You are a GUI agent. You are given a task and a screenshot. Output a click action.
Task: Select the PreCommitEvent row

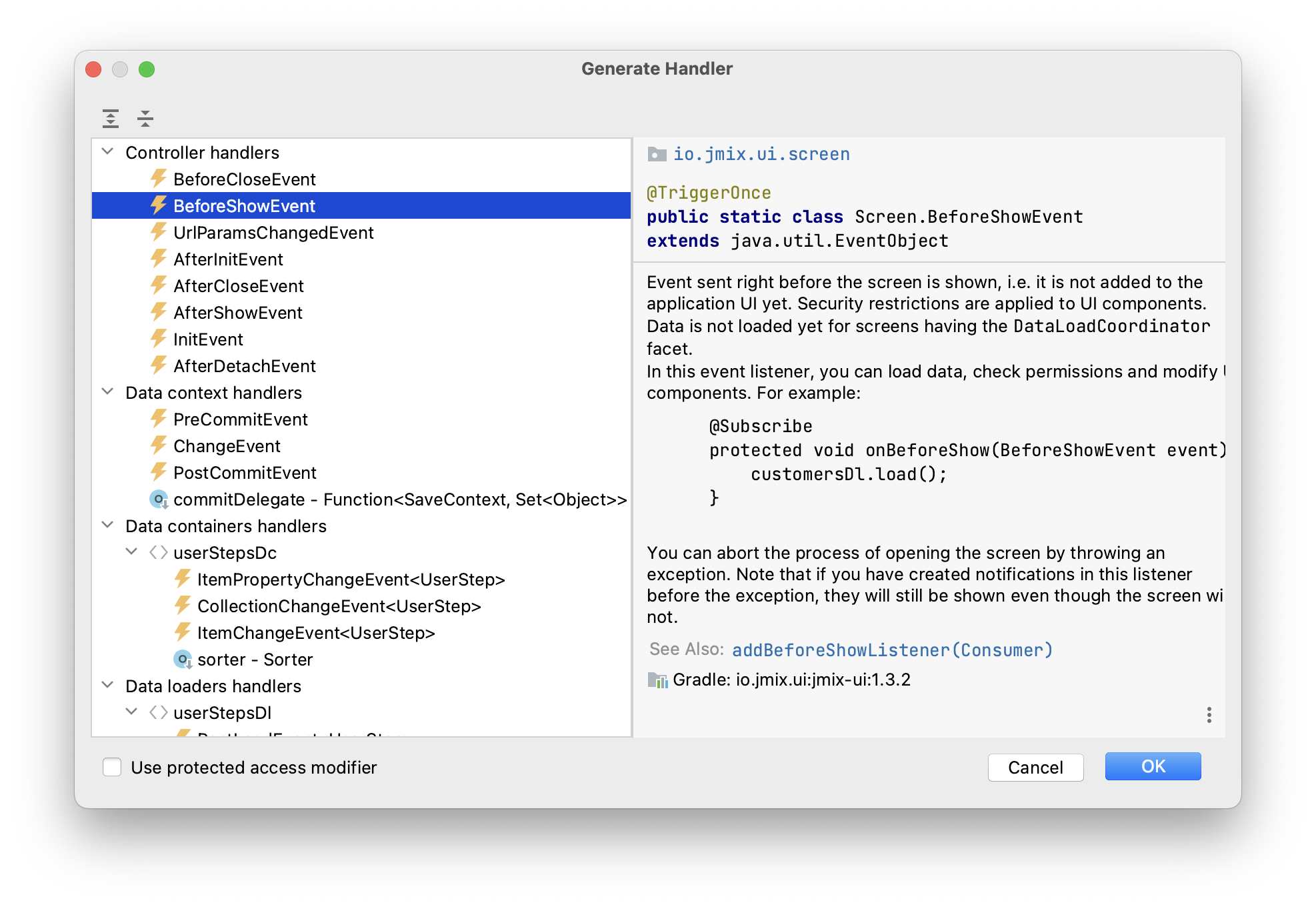coord(361,419)
